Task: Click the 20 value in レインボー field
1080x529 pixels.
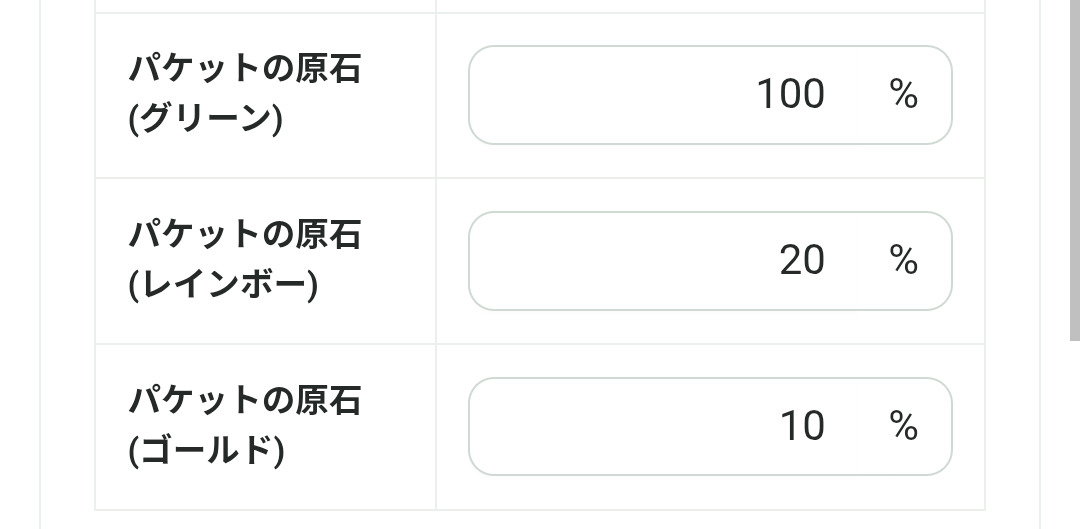Action: [x=801, y=261]
